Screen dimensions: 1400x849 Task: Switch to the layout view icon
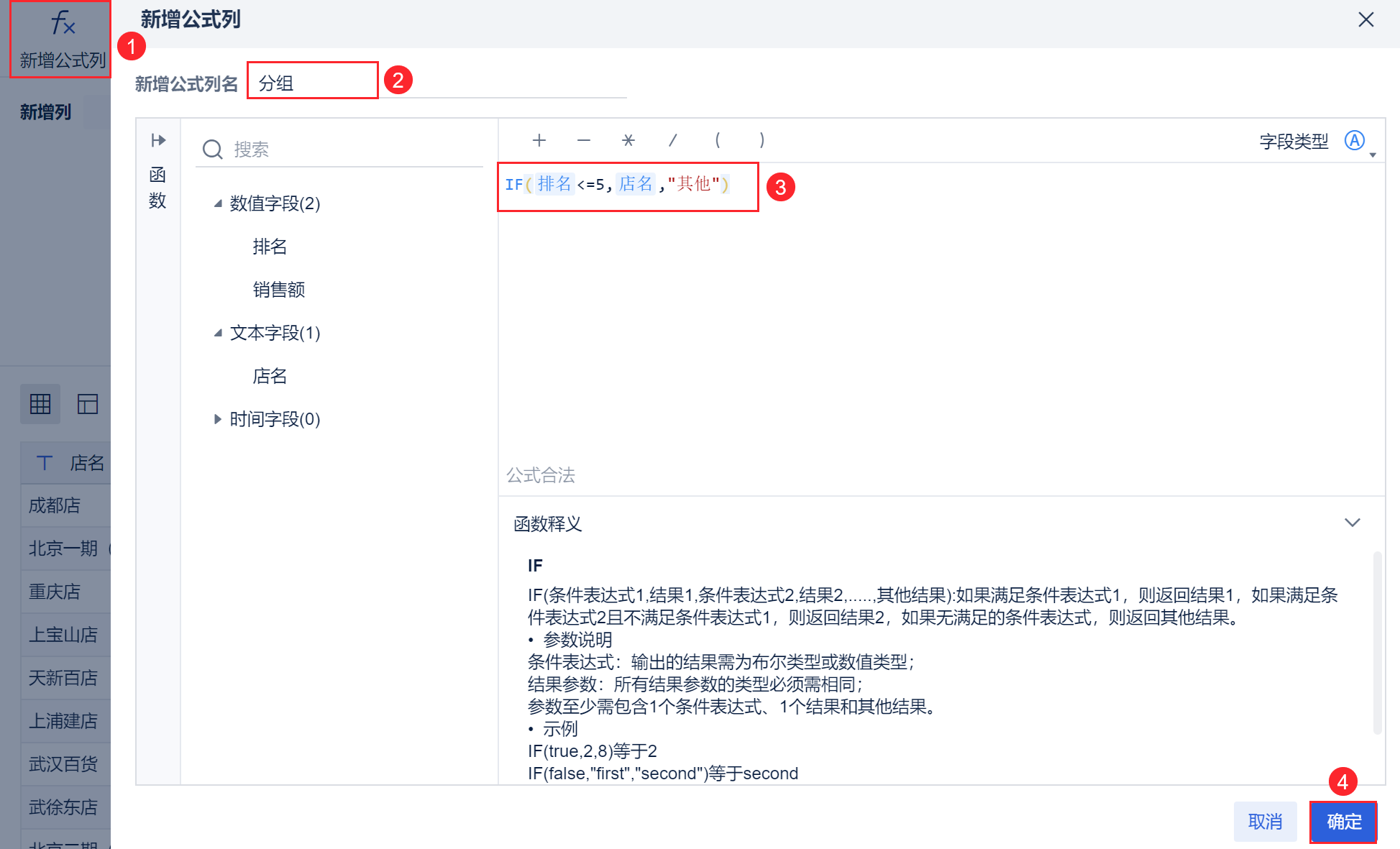point(88,404)
